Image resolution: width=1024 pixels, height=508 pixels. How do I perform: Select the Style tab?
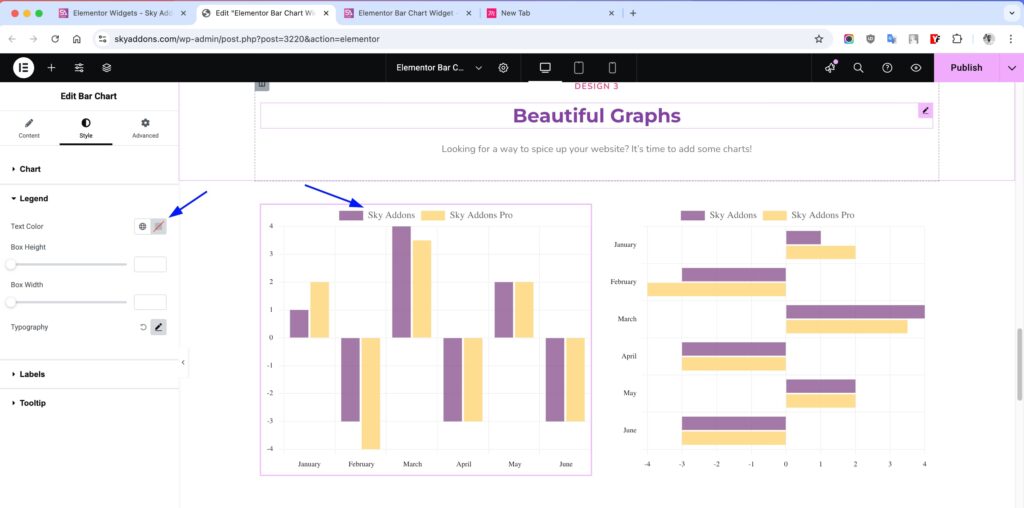pos(86,128)
